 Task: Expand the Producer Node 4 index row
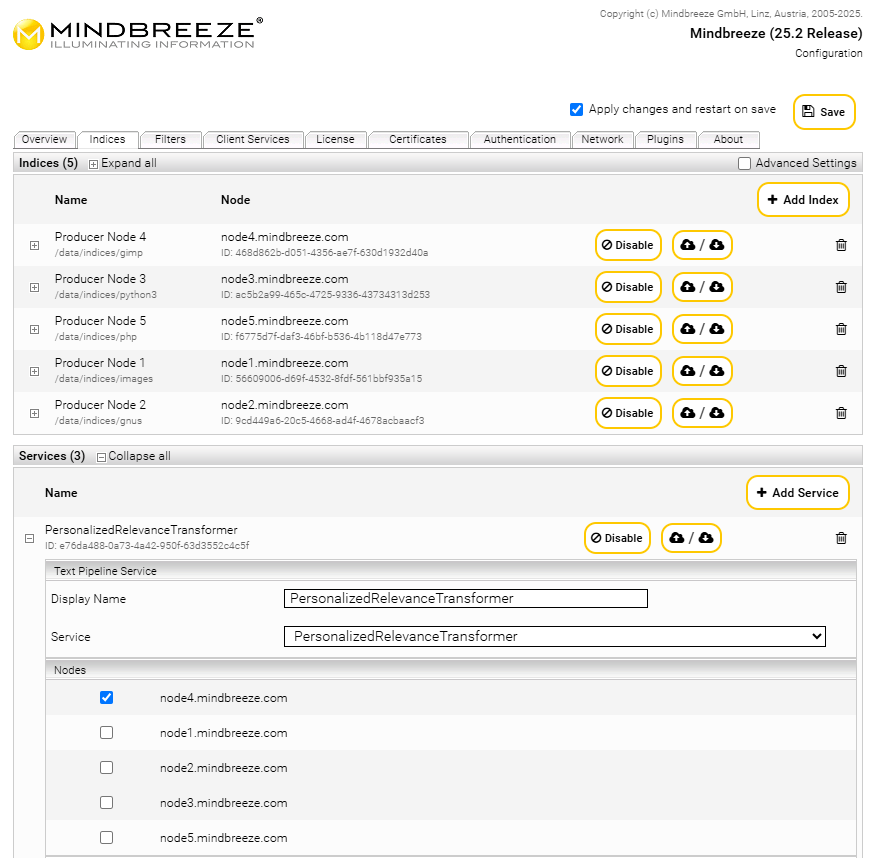click(x=34, y=246)
